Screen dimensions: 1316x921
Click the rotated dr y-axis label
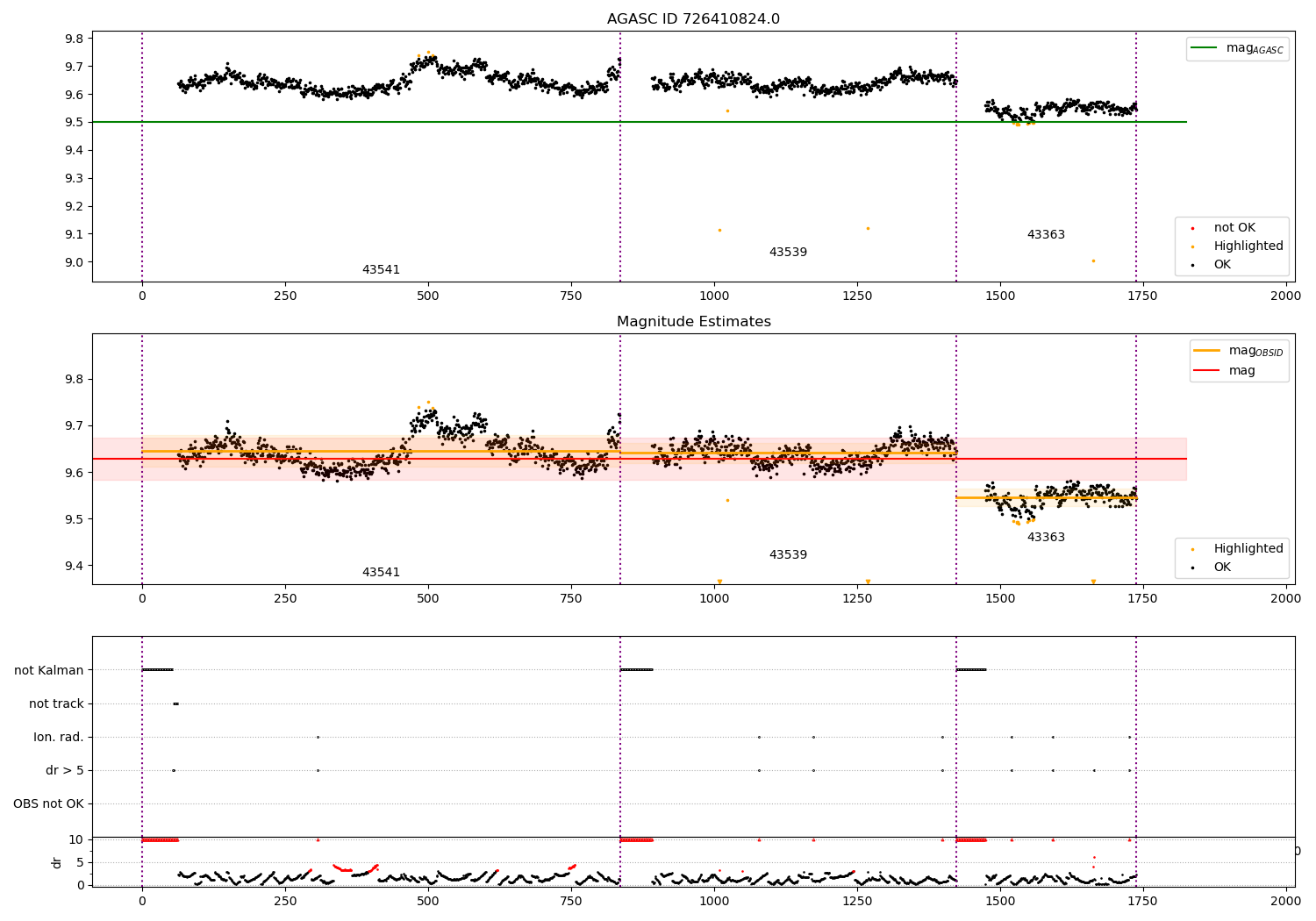tap(57, 862)
